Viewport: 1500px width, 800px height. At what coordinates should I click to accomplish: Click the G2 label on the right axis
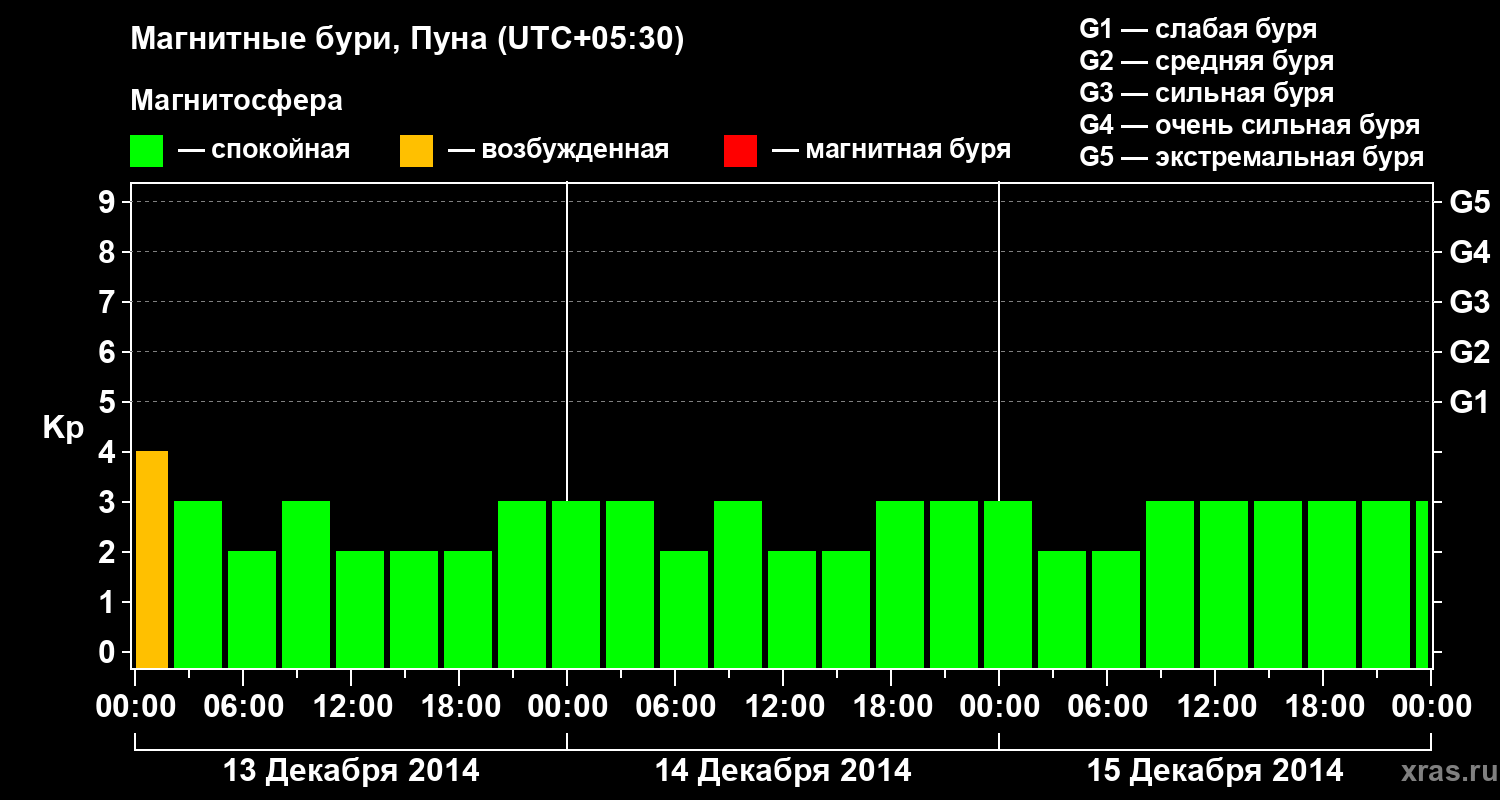(x=1470, y=352)
